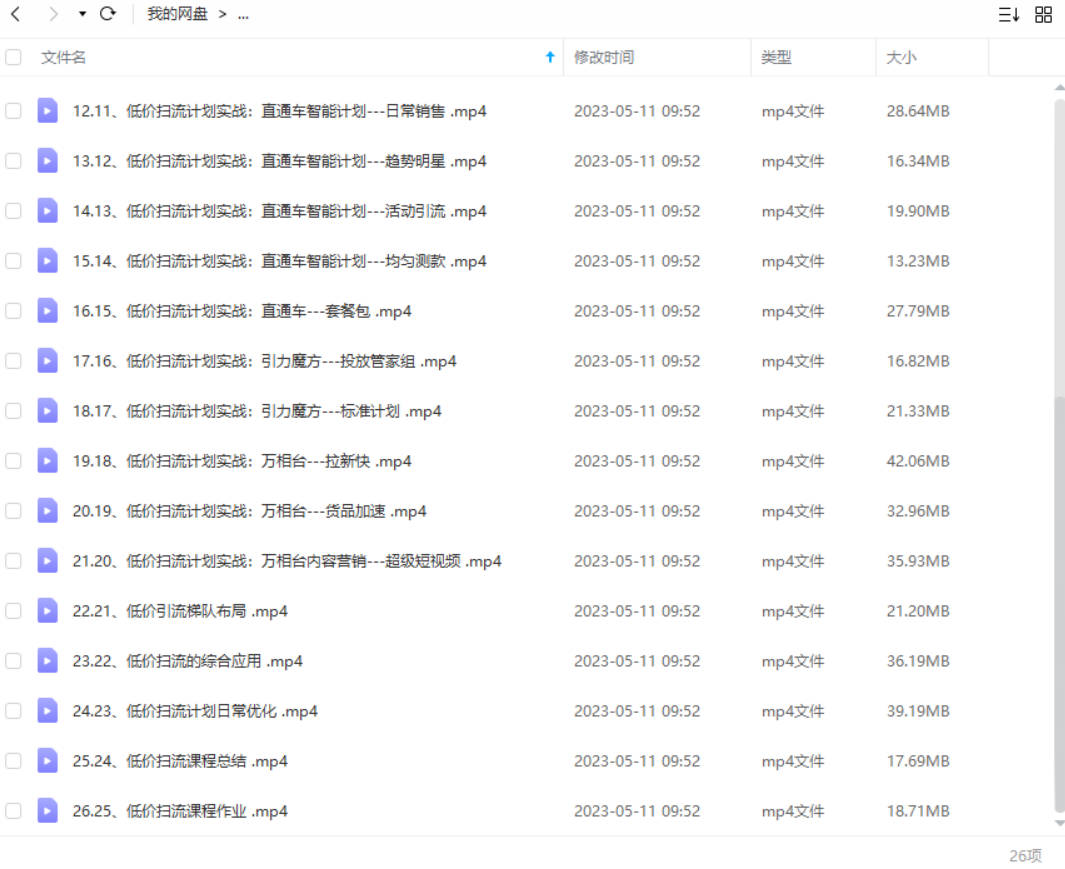
Task: Check the box for 15.14 均匀测款 file
Action: click(13, 261)
